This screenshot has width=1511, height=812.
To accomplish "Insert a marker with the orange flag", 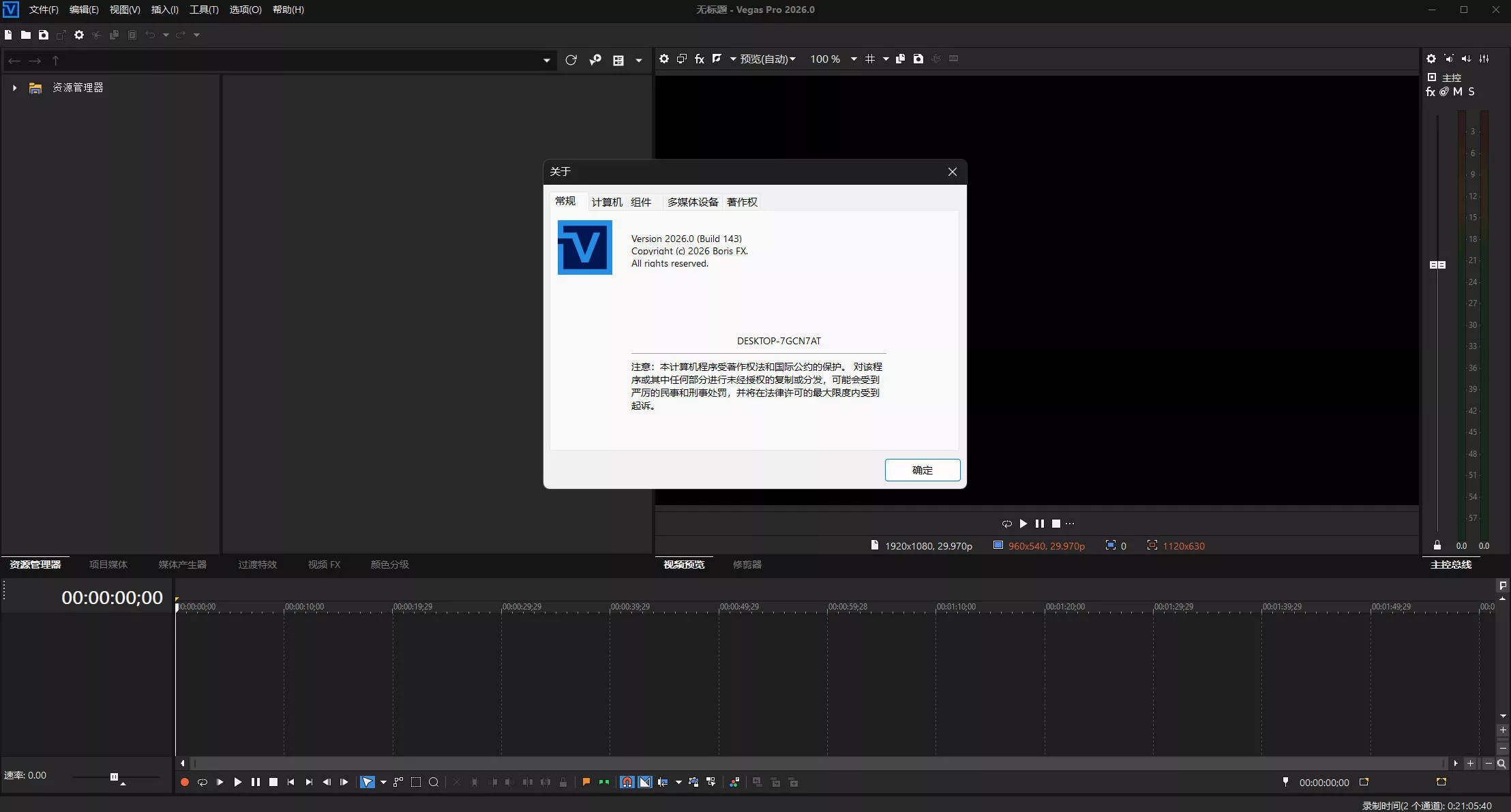I will [x=586, y=782].
